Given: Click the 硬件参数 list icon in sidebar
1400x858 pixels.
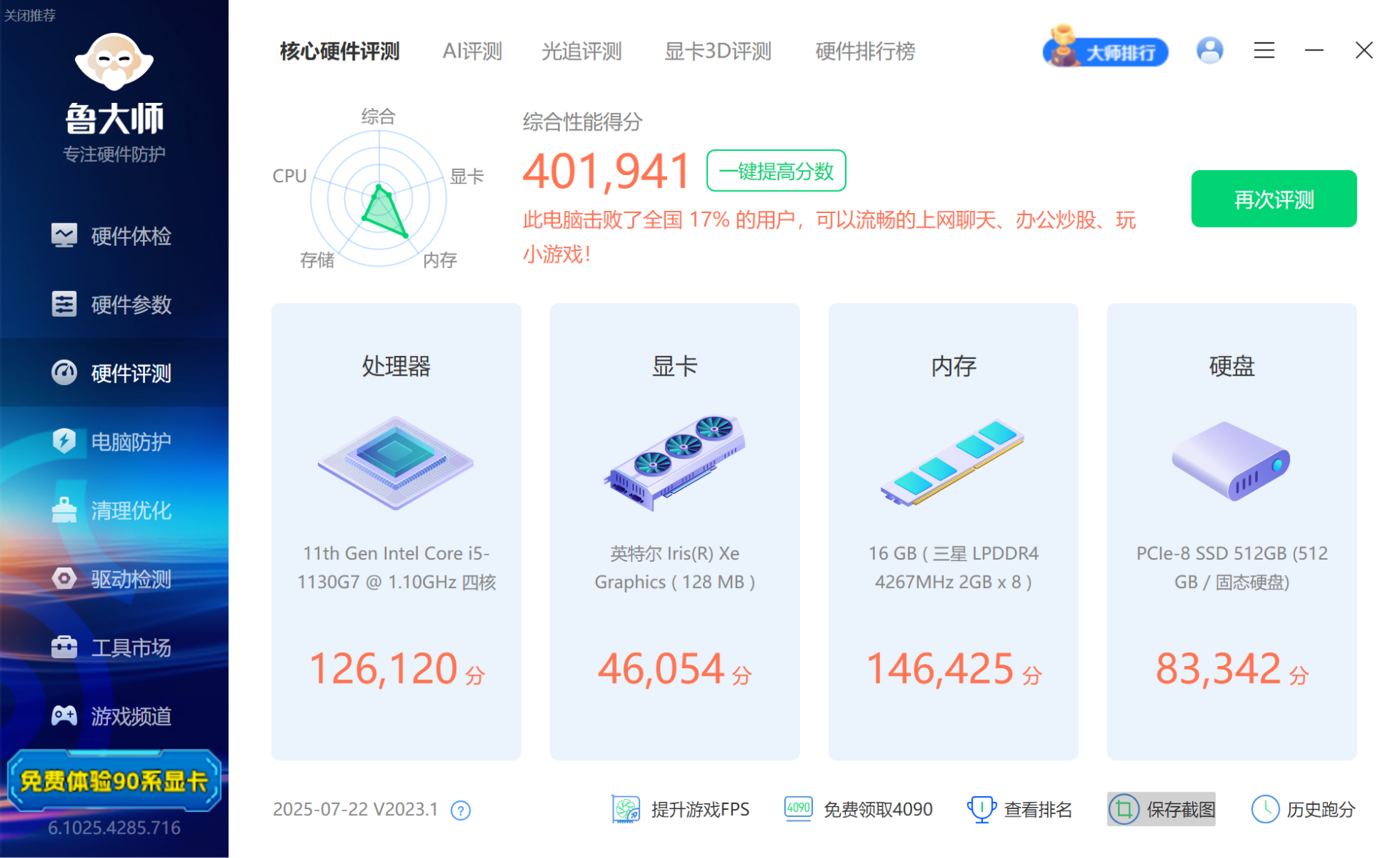Looking at the screenshot, I should [64, 304].
